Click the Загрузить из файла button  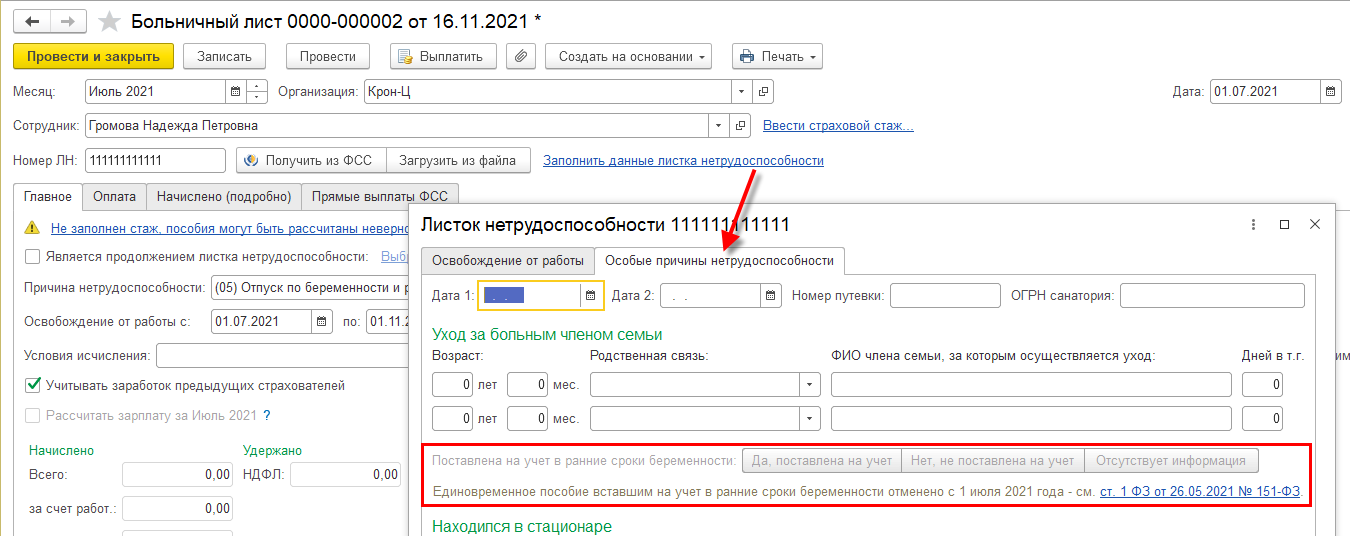pos(458,160)
